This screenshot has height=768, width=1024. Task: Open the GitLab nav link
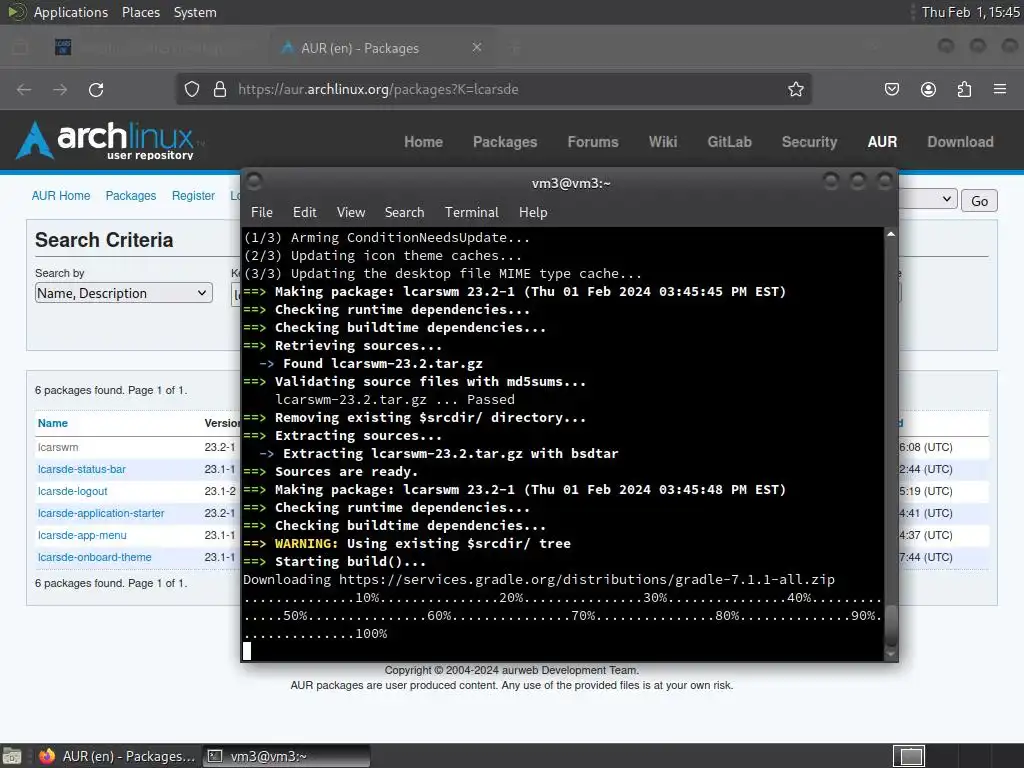click(x=729, y=142)
